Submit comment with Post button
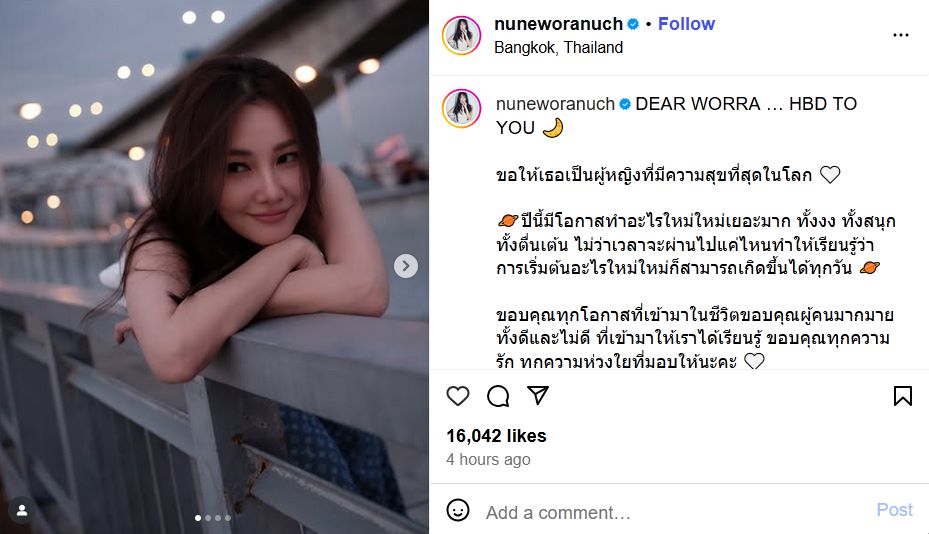The width and height of the screenshot is (929, 534). (894, 510)
